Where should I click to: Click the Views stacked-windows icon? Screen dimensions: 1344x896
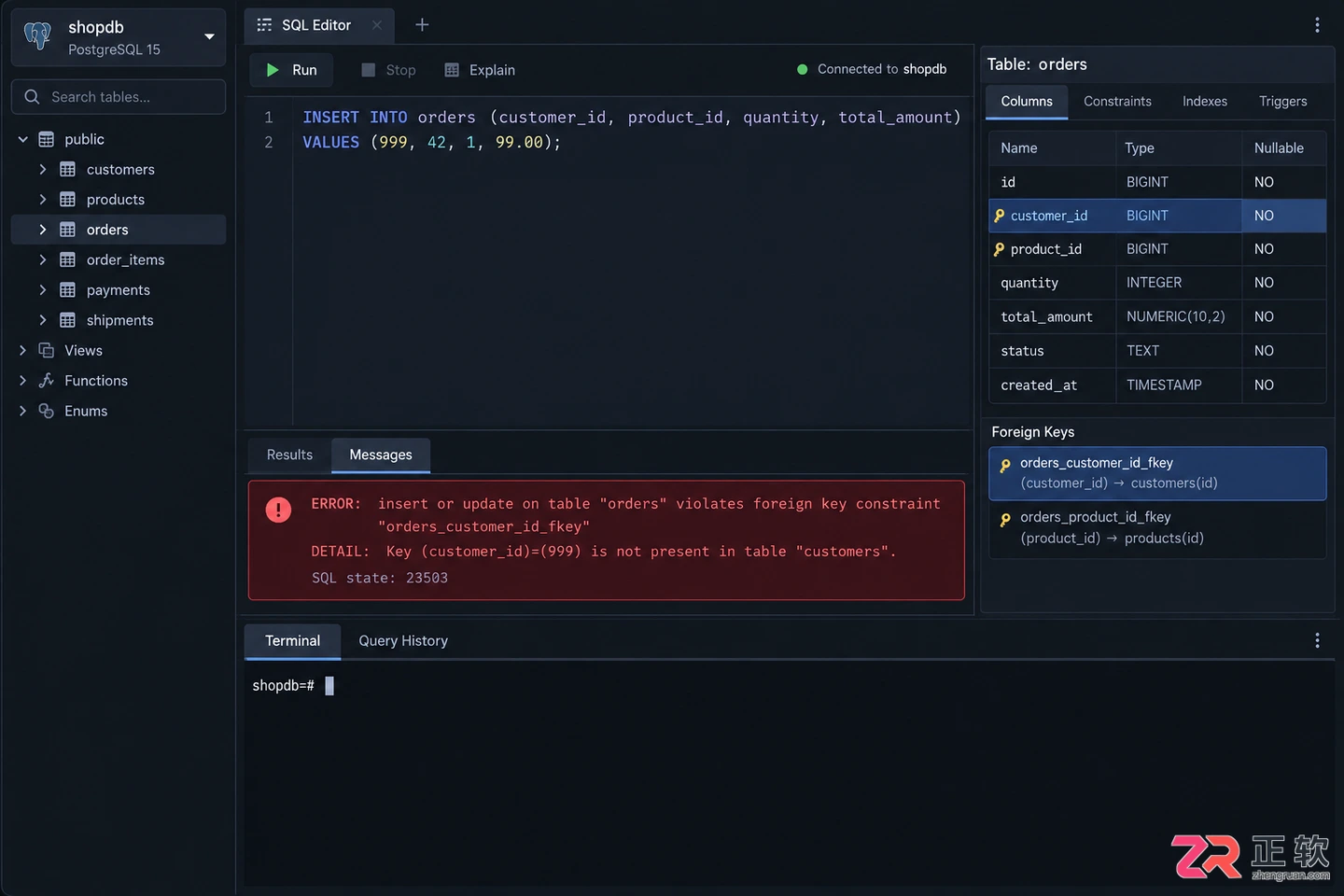pos(46,350)
